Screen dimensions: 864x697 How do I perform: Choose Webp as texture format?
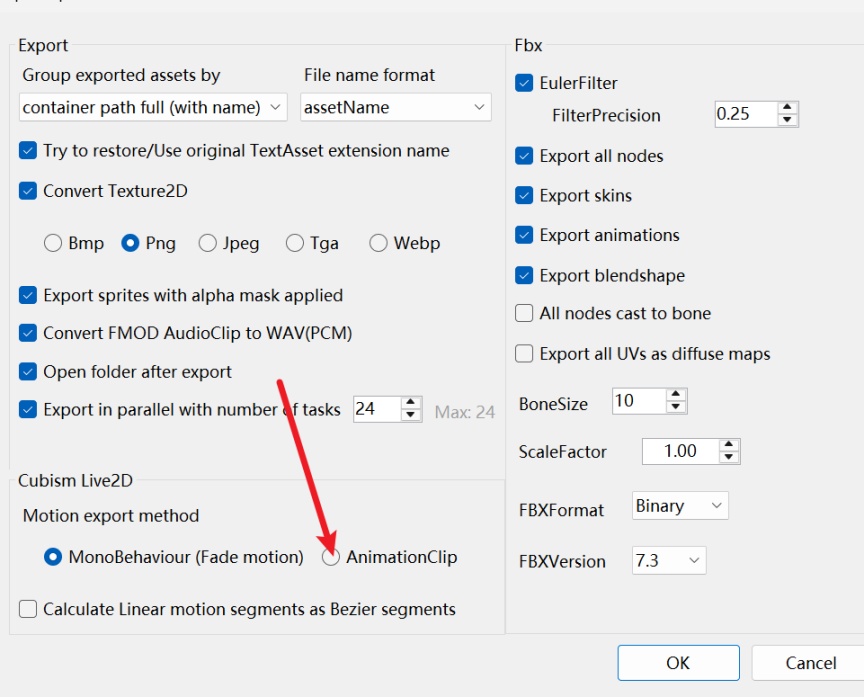pos(379,243)
